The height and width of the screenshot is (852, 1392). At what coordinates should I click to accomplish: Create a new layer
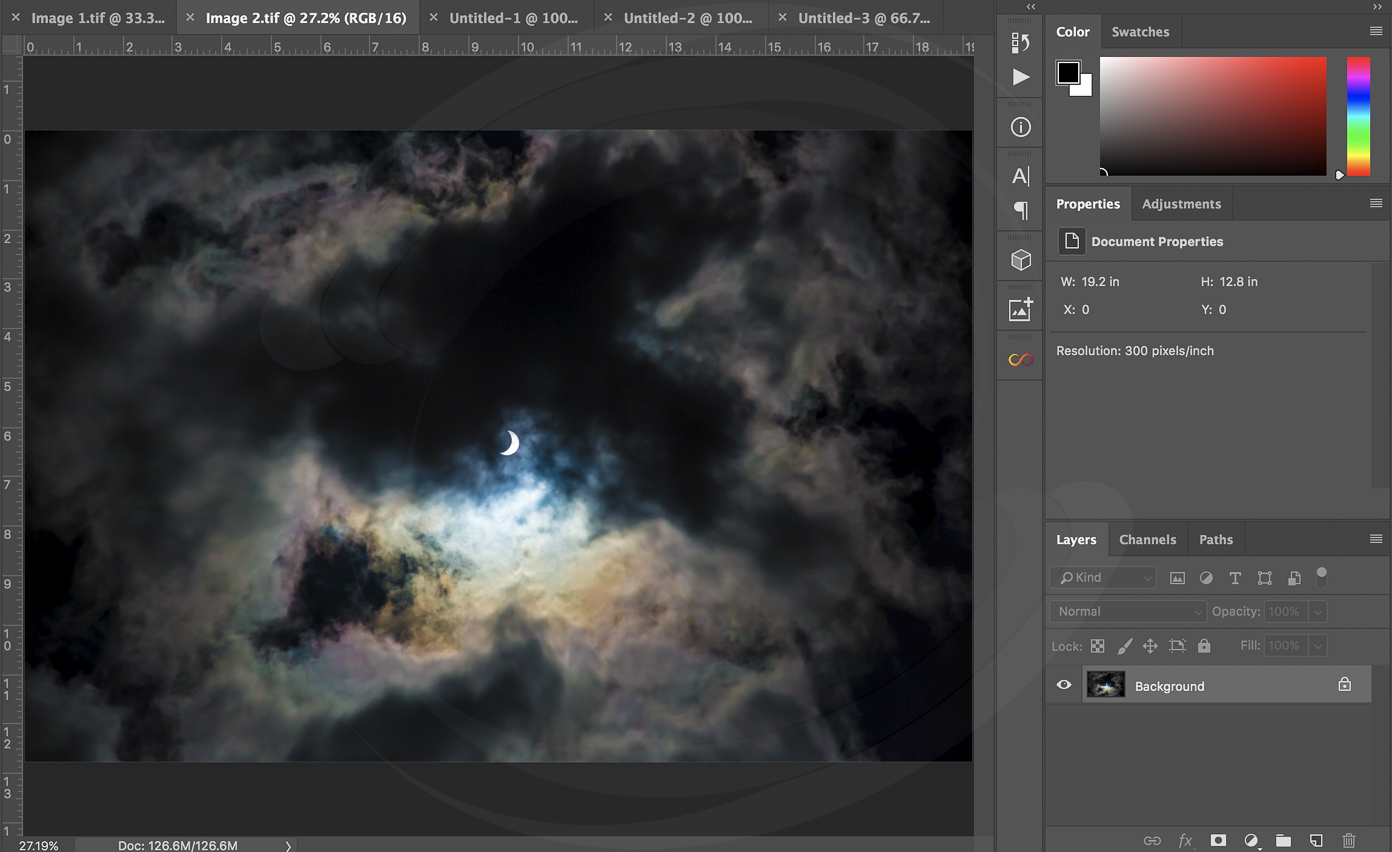(1316, 841)
